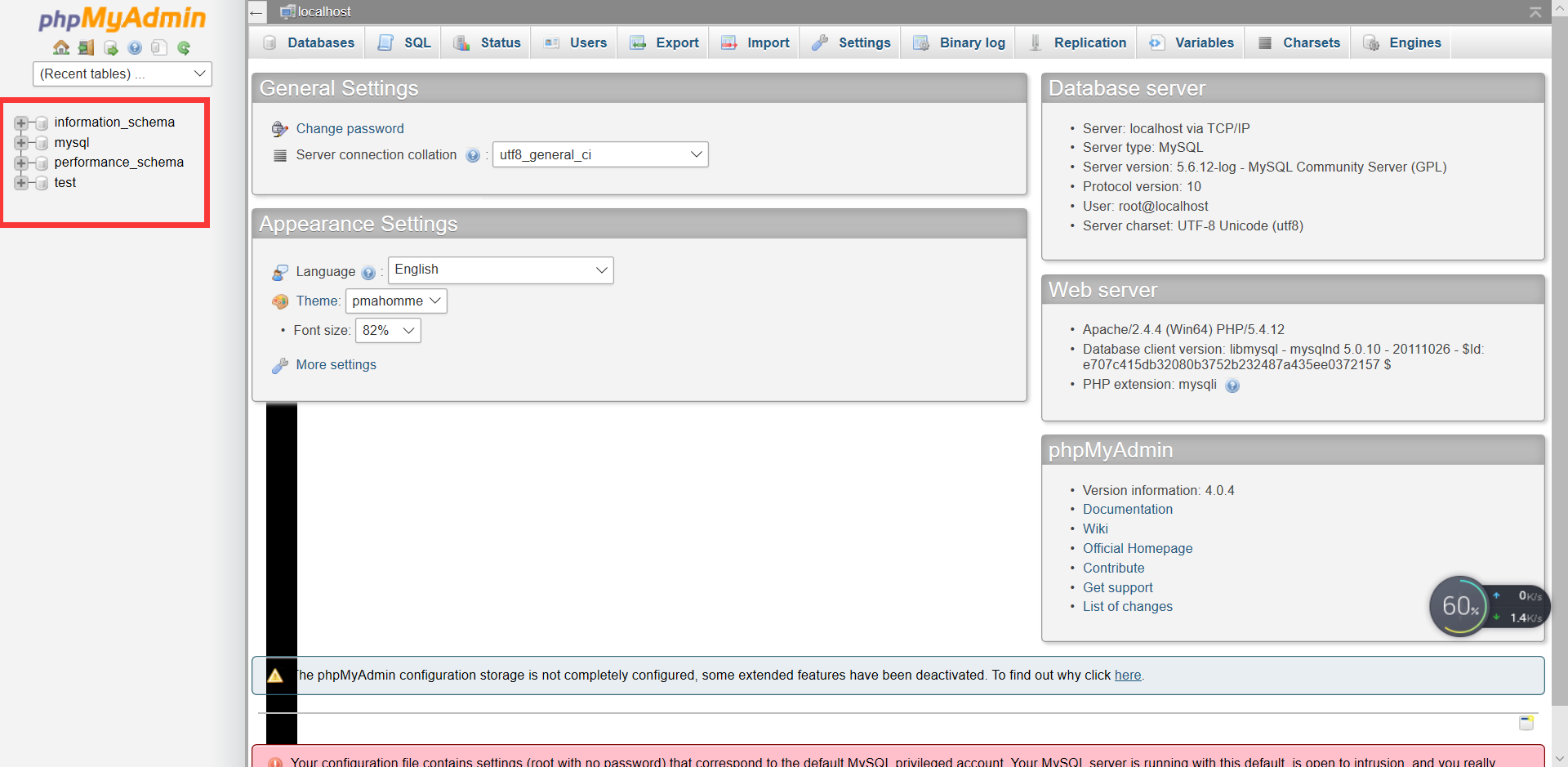Viewport: 1568px width, 767px height.
Task: Select the information_schema database
Action: pyautogui.click(x=114, y=123)
